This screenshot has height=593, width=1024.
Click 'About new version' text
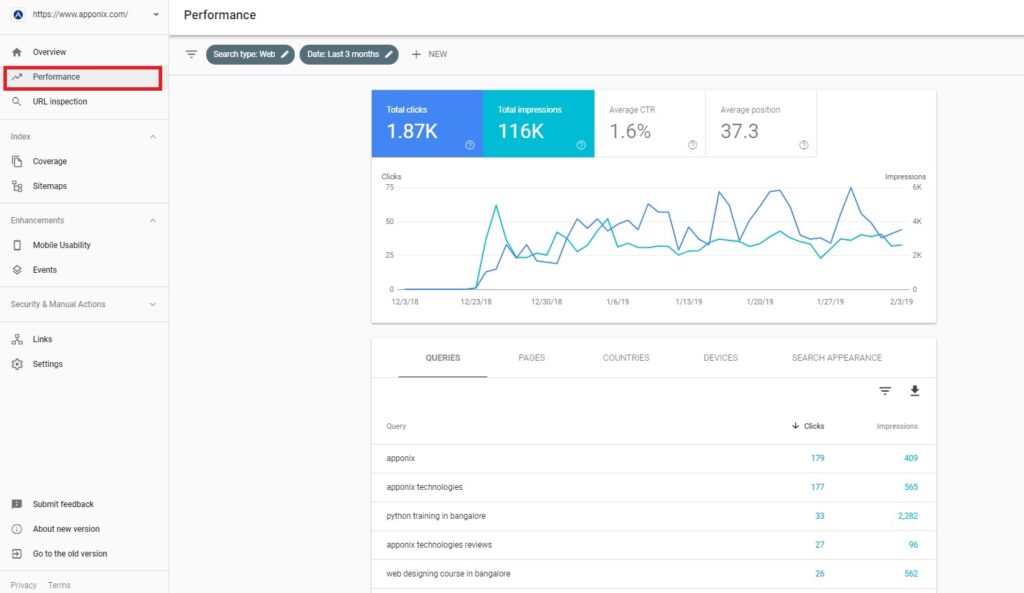click(66, 529)
